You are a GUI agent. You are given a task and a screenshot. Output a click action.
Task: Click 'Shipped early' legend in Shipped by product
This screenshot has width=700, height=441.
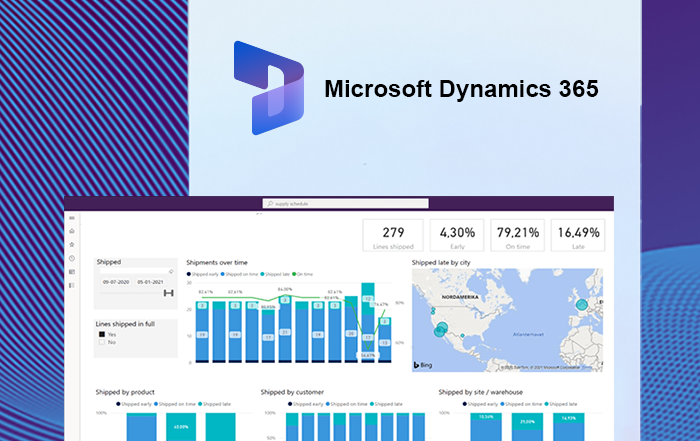click(x=134, y=404)
